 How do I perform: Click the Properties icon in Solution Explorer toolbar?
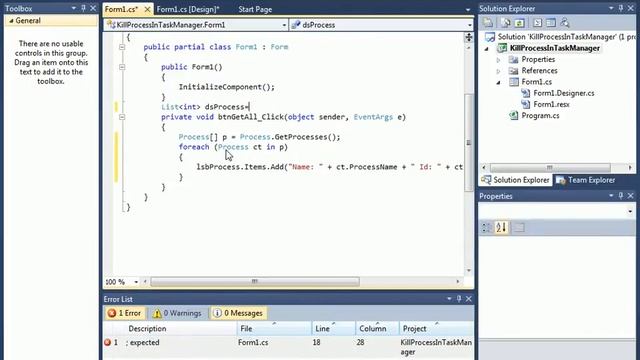488,23
